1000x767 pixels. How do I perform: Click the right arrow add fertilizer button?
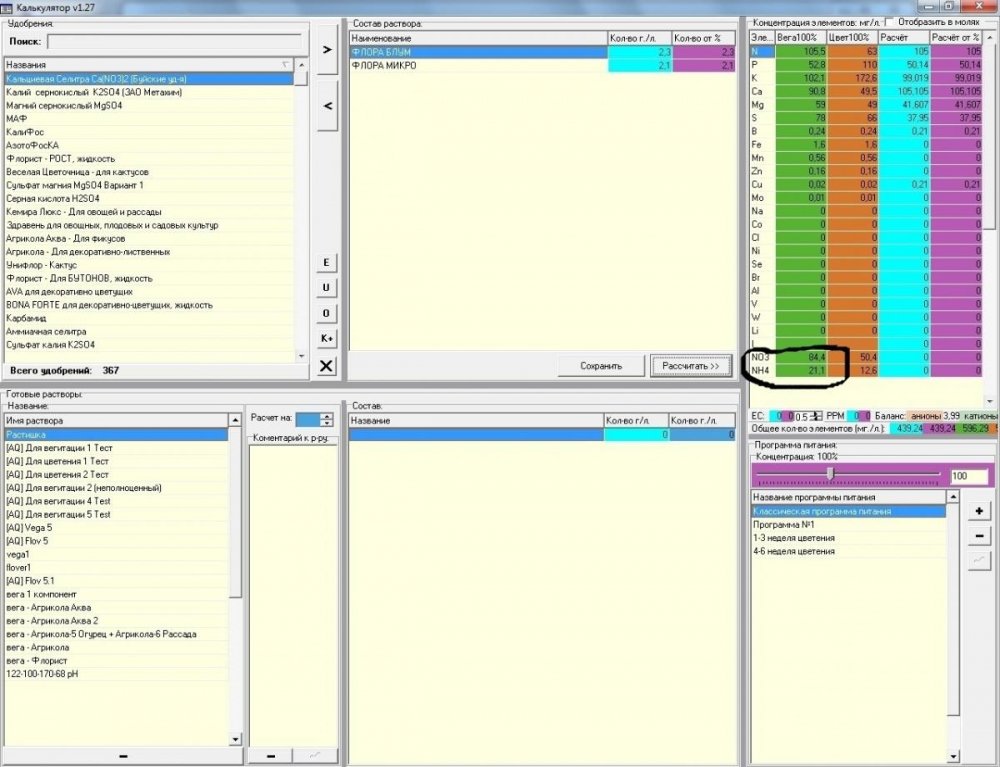tap(327, 50)
